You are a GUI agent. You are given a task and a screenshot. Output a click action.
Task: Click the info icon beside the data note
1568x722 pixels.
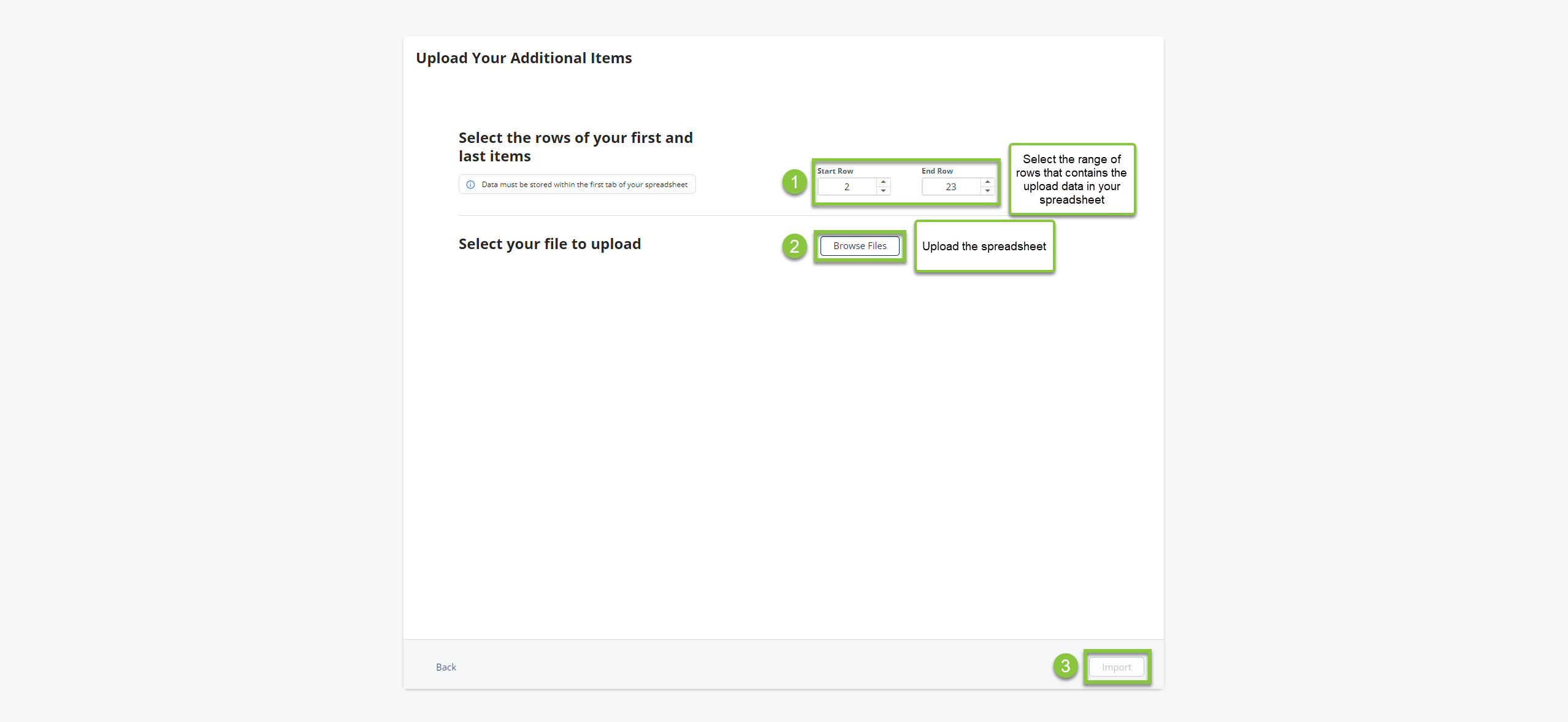[470, 185]
